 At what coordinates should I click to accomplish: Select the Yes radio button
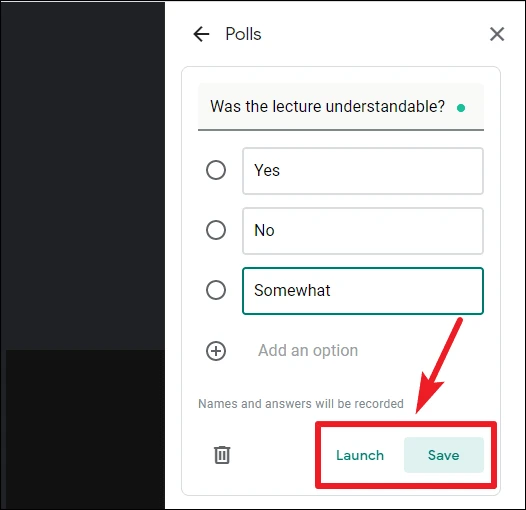point(216,170)
